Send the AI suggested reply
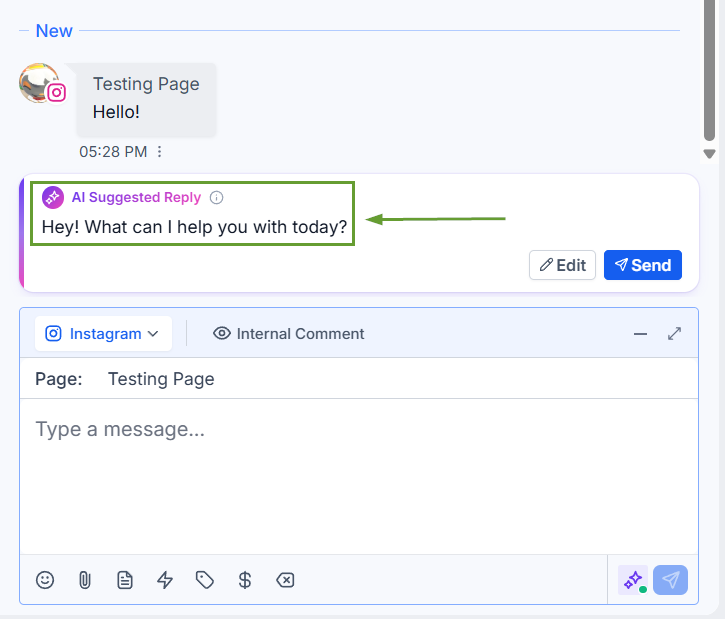Image resolution: width=725 pixels, height=619 pixels. [x=643, y=265]
